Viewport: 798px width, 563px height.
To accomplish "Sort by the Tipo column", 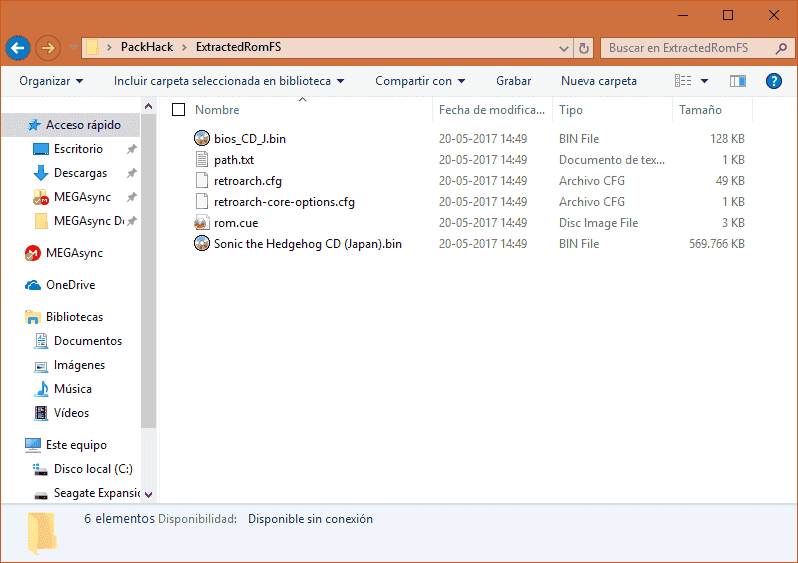I will [571, 110].
